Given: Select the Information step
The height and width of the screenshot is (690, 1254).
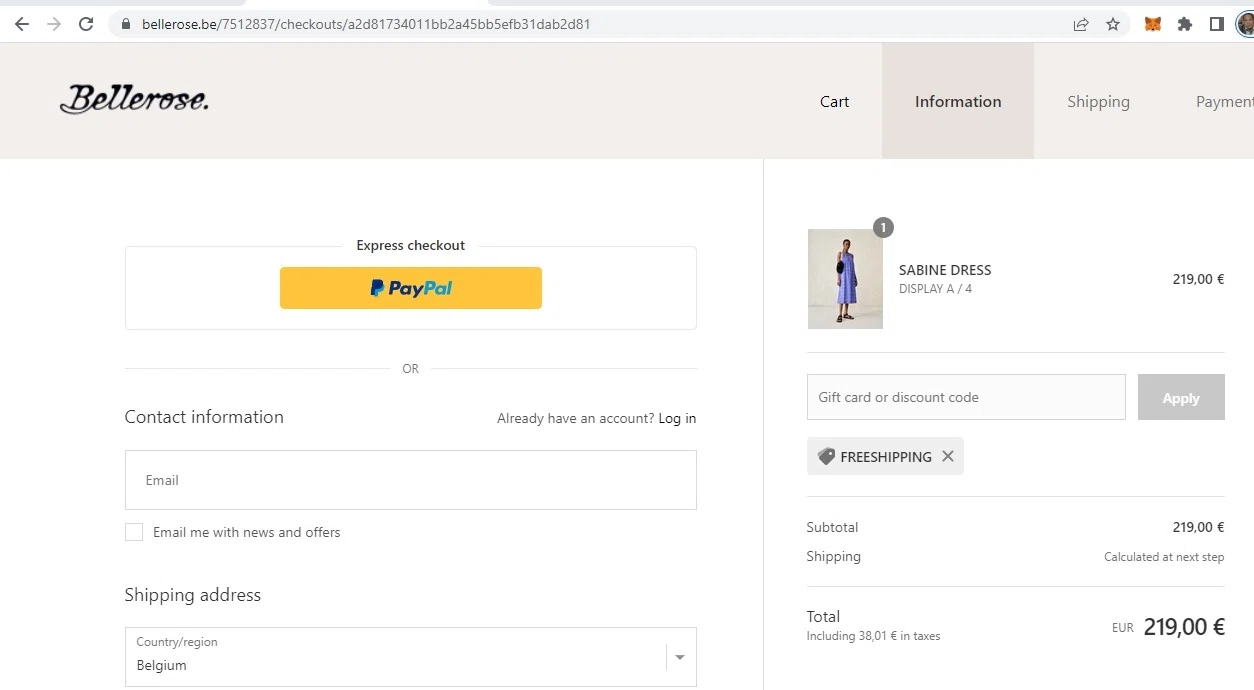Looking at the screenshot, I should click(958, 101).
